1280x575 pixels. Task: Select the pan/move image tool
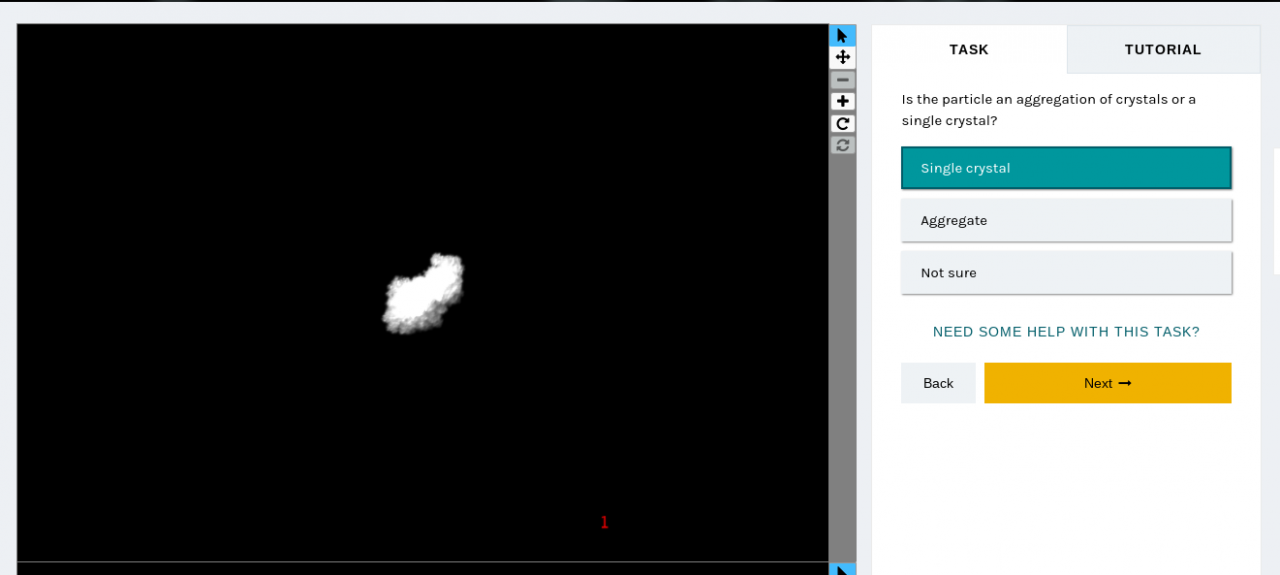pyautogui.click(x=842, y=57)
